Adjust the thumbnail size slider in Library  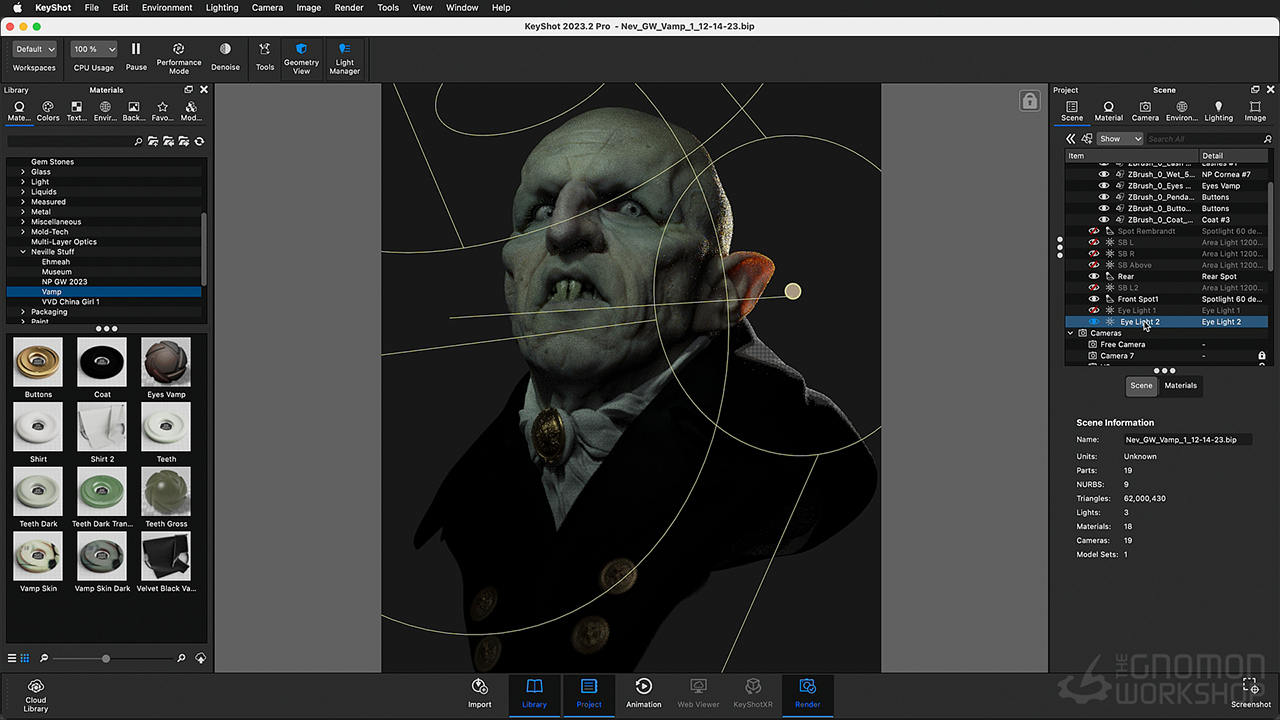pos(106,658)
